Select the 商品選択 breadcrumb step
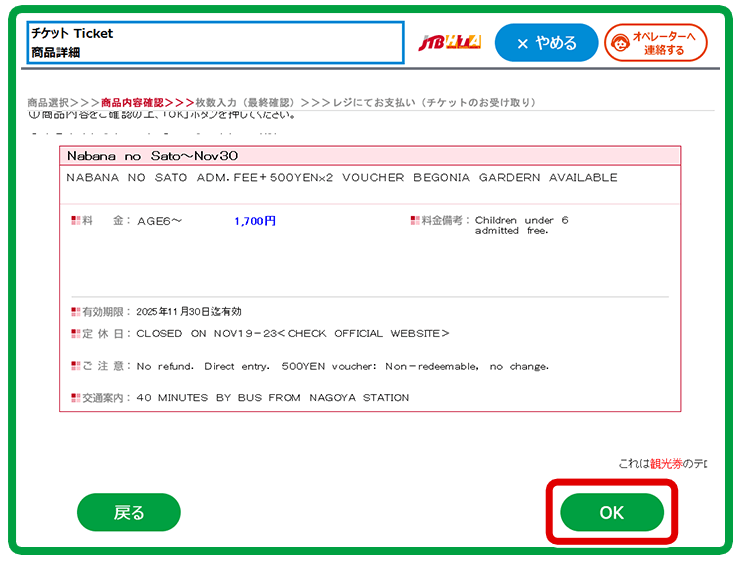 [48, 102]
